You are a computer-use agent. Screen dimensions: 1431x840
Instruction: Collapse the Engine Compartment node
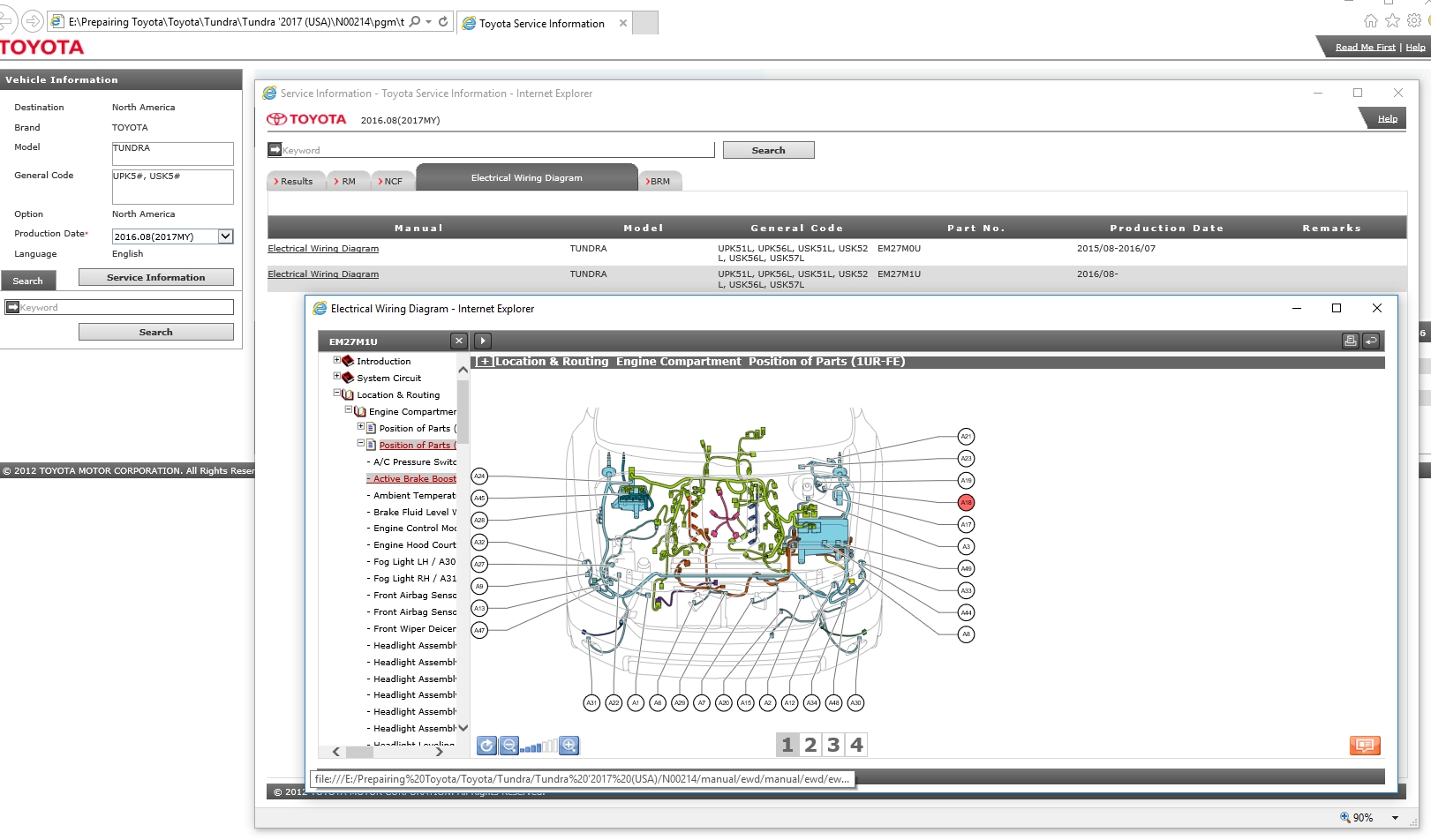click(x=348, y=410)
